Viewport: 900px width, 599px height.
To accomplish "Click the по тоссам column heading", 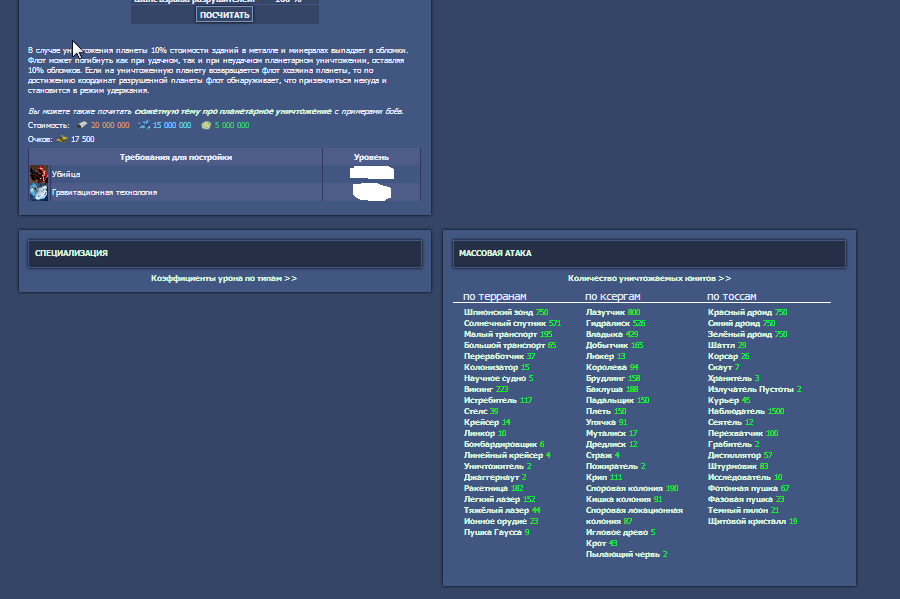I will click(x=732, y=296).
